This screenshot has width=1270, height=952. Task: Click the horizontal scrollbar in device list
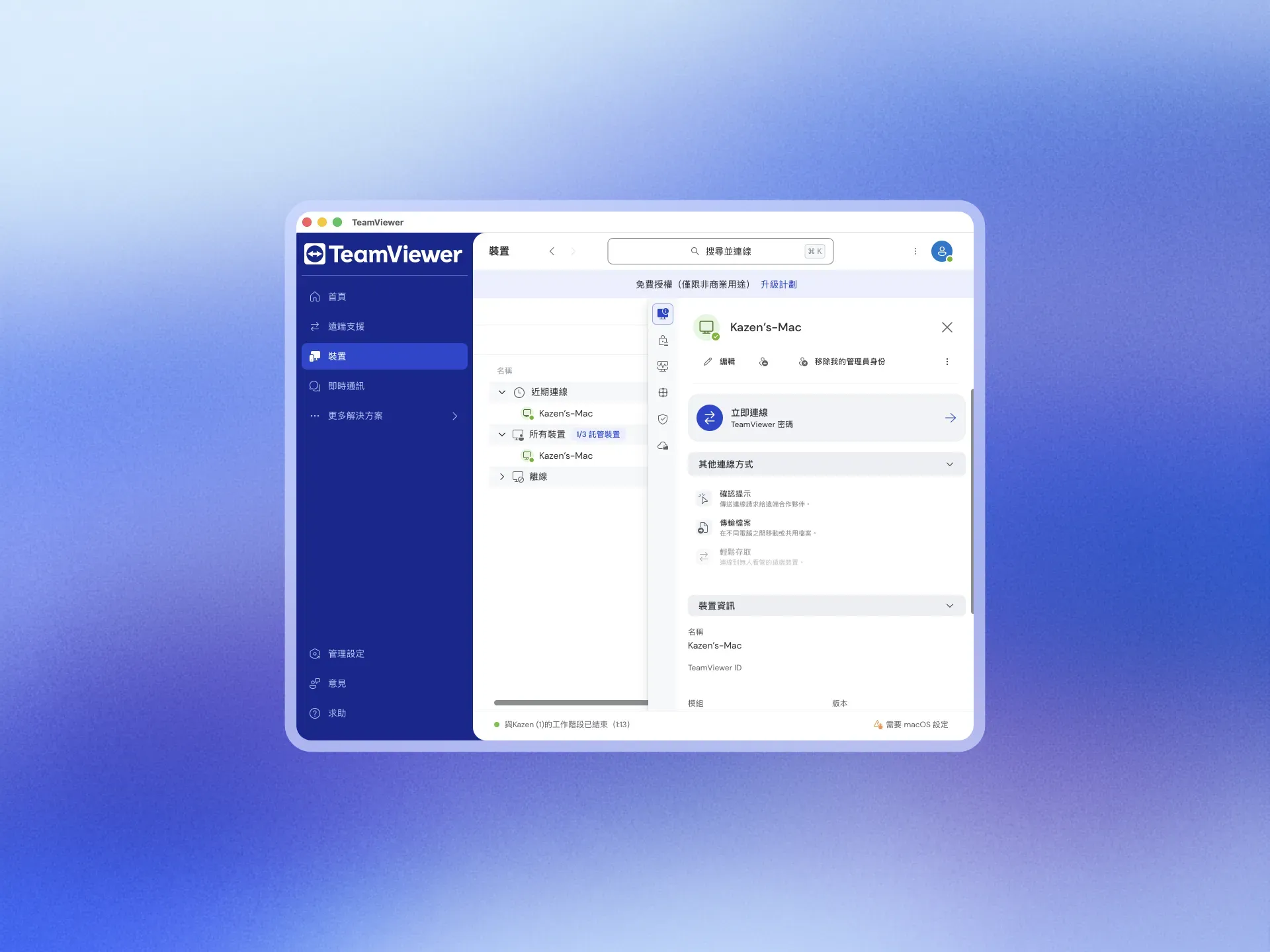(571, 703)
